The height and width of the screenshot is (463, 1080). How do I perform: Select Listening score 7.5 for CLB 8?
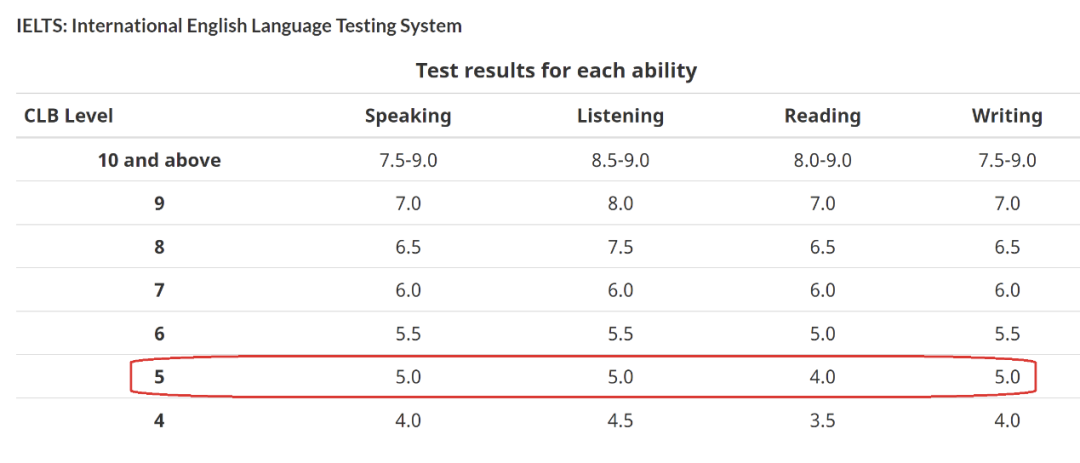pyautogui.click(x=620, y=247)
